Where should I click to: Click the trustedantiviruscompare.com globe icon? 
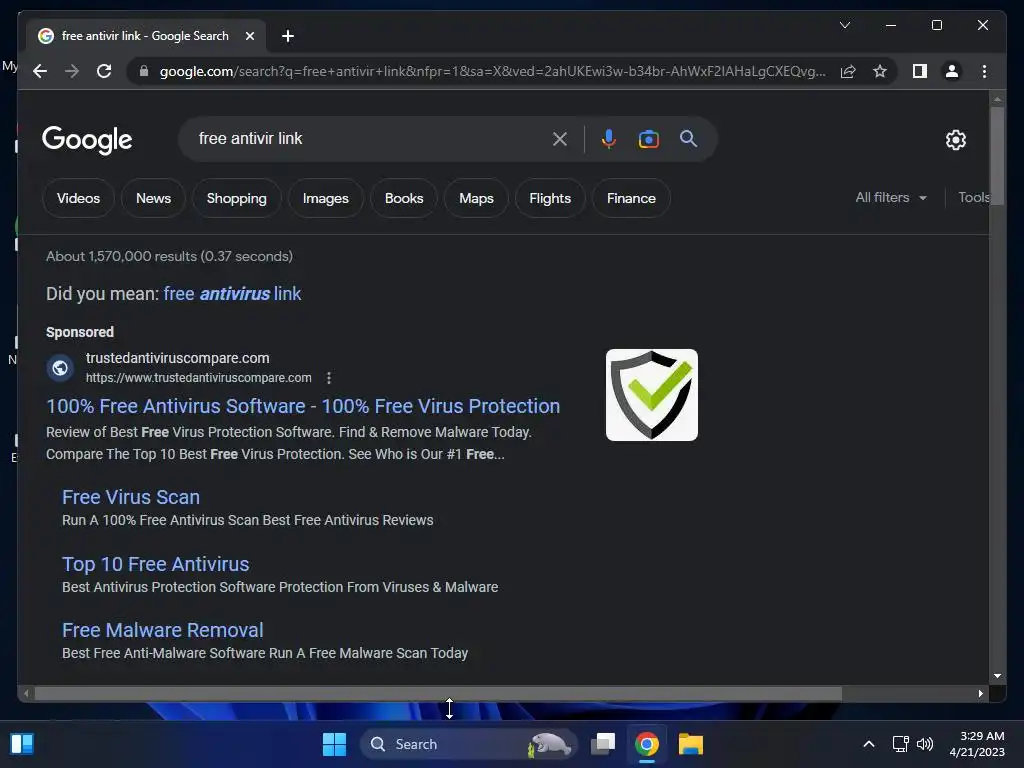pyautogui.click(x=59, y=368)
